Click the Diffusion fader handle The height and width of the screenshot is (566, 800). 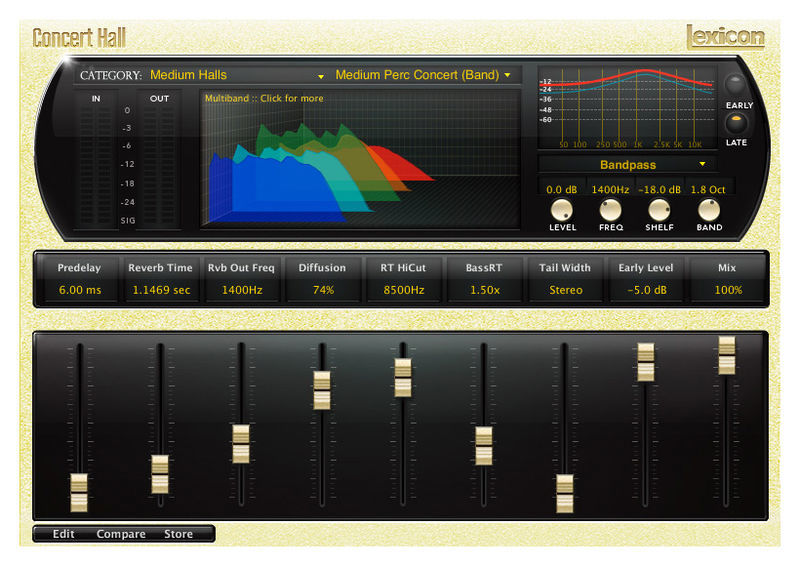pos(322,390)
